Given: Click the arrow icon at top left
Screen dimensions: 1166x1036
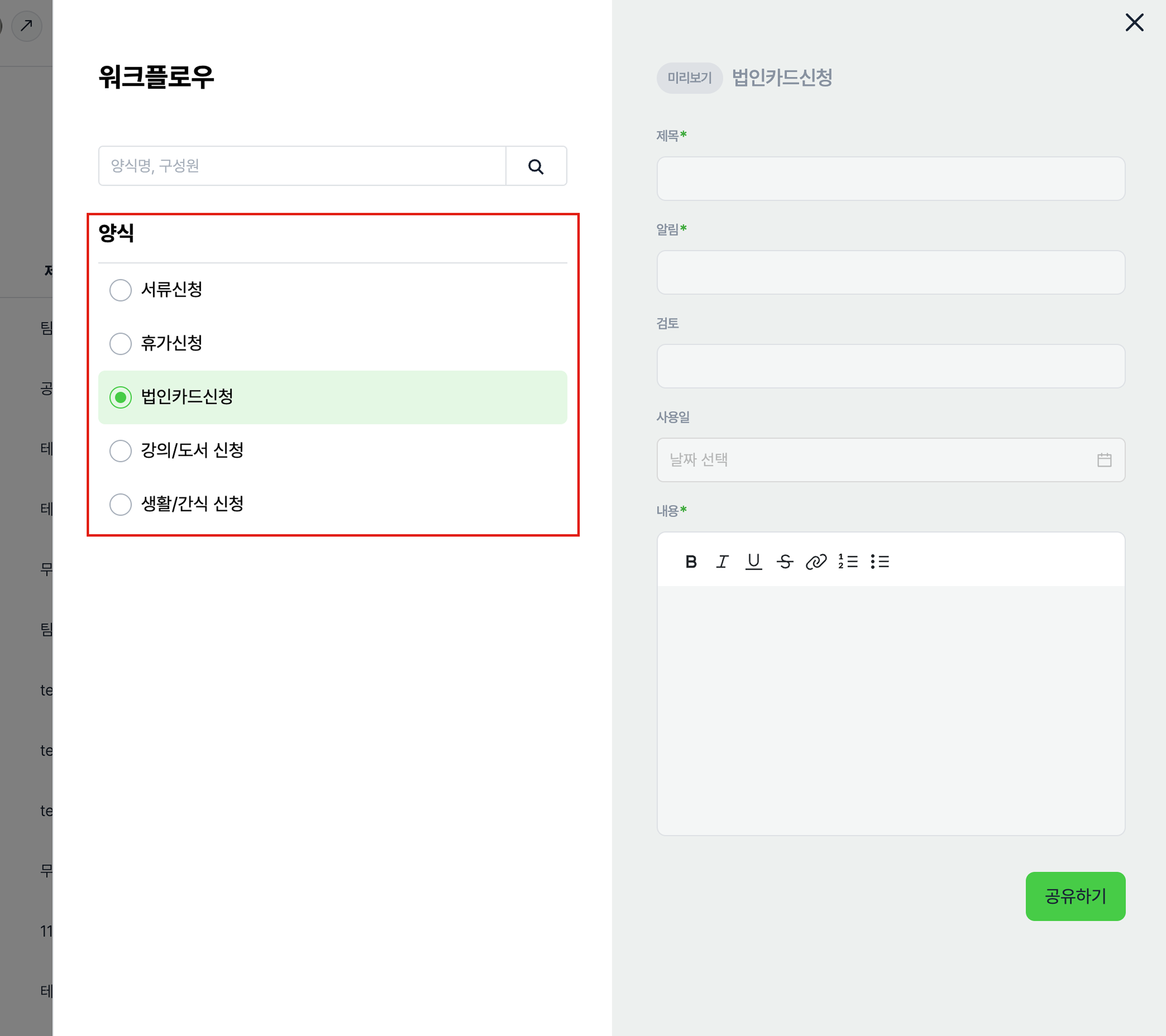Looking at the screenshot, I should [26, 25].
